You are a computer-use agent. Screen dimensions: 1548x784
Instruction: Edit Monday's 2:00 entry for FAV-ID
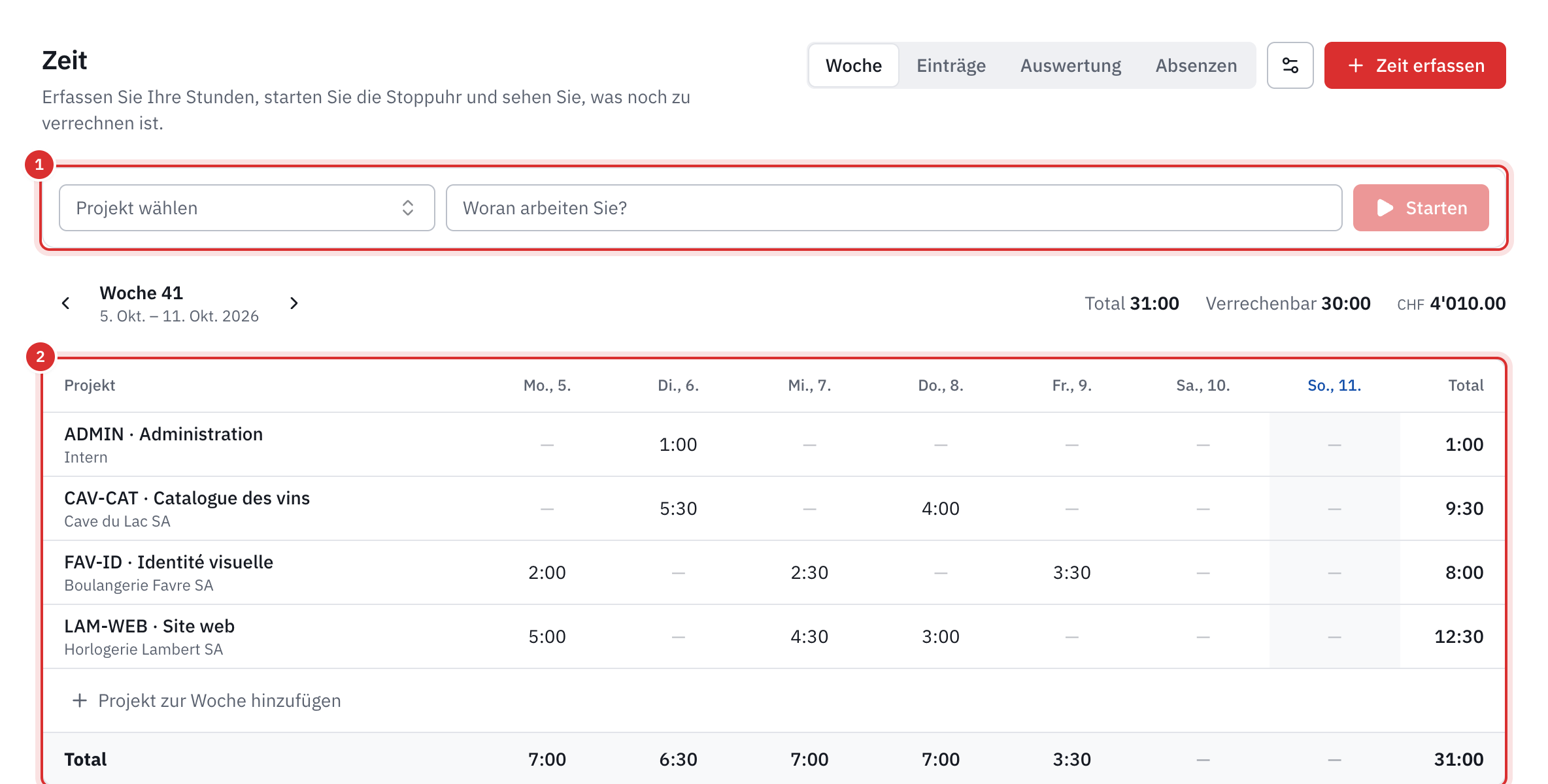tap(547, 572)
